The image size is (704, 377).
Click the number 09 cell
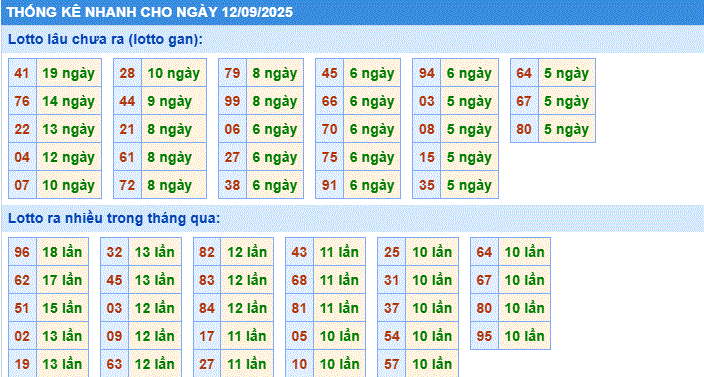[114, 336]
